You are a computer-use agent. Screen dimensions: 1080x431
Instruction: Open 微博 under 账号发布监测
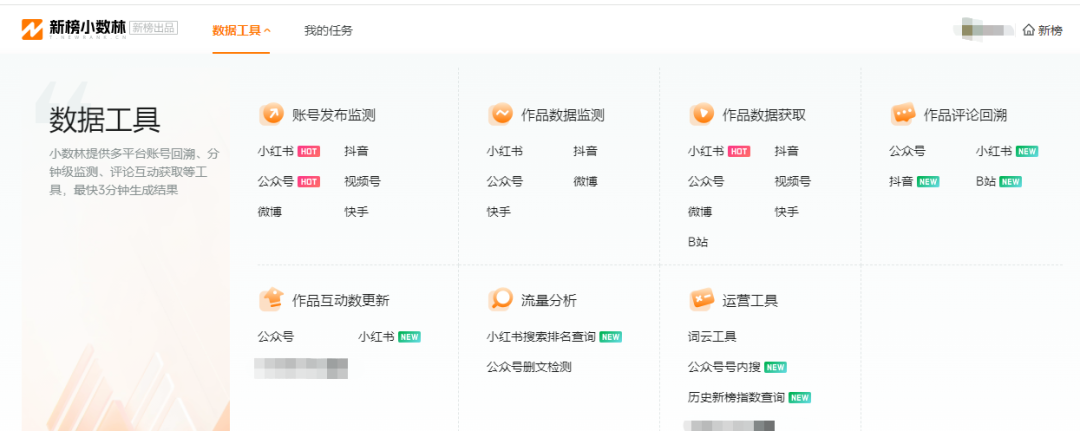[269, 212]
